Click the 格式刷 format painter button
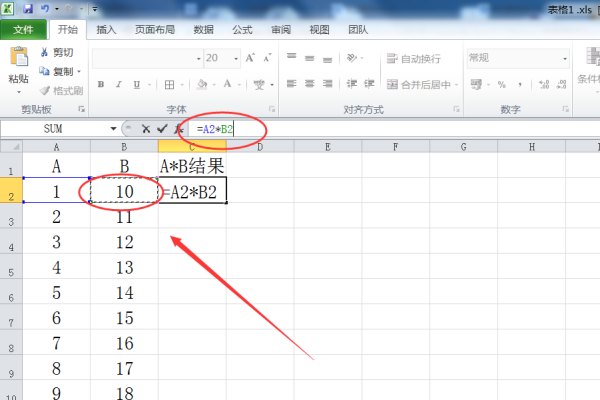 61,91
